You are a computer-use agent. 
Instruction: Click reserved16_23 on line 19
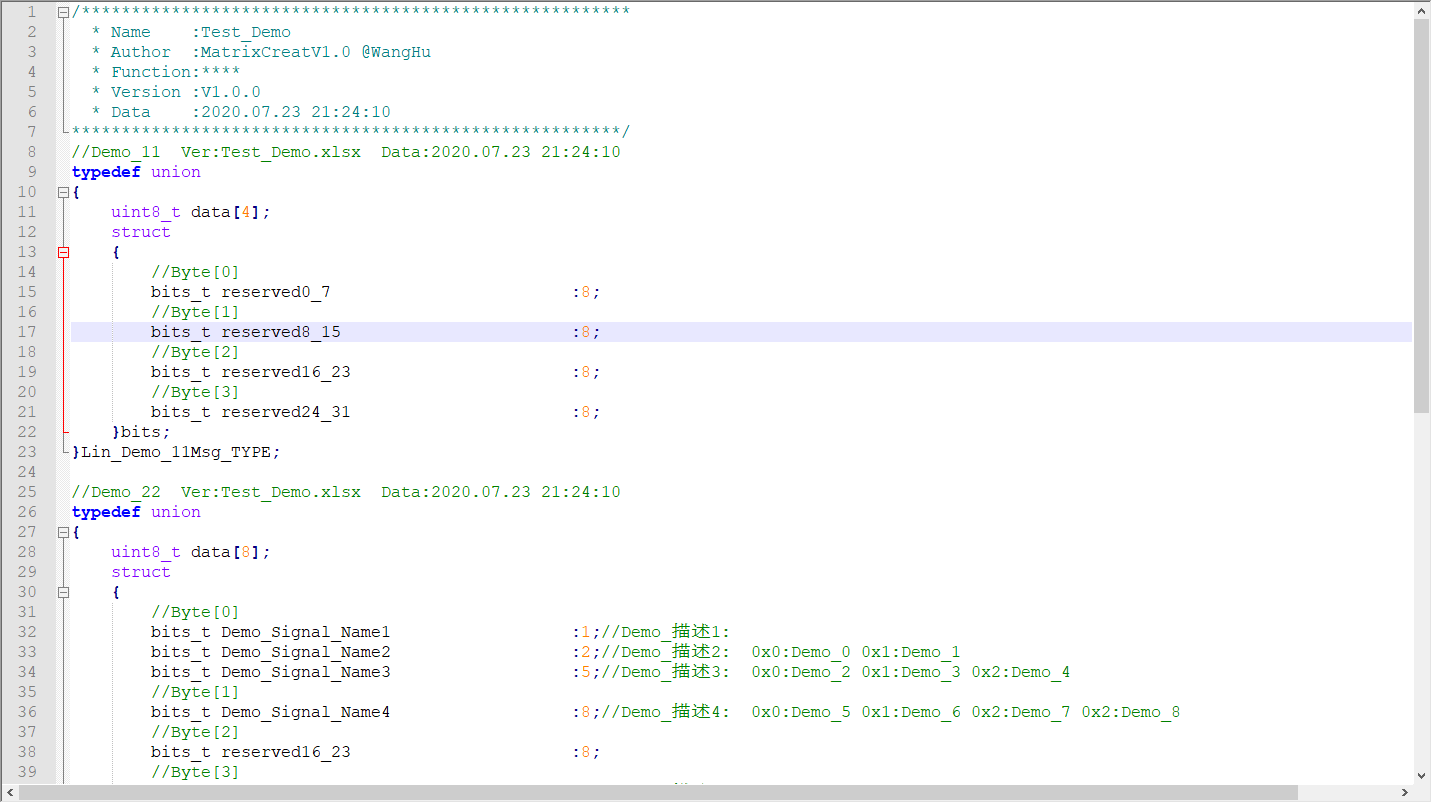coord(286,372)
